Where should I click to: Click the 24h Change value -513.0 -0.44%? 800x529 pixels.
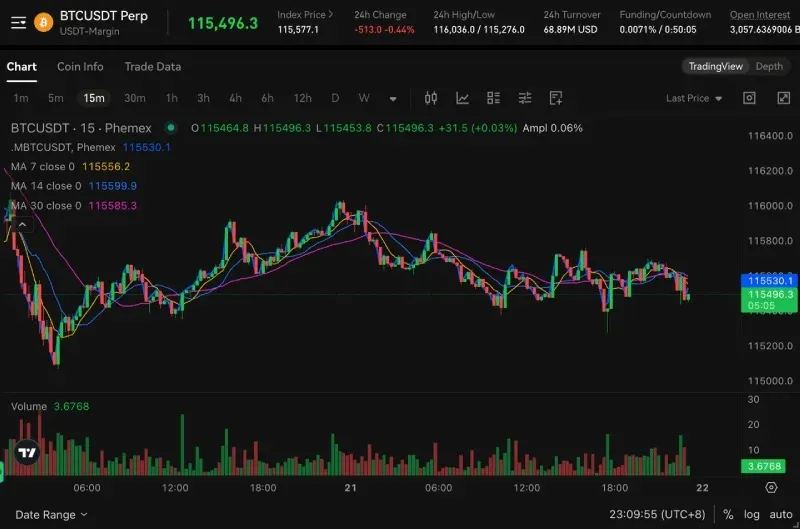[384, 30]
